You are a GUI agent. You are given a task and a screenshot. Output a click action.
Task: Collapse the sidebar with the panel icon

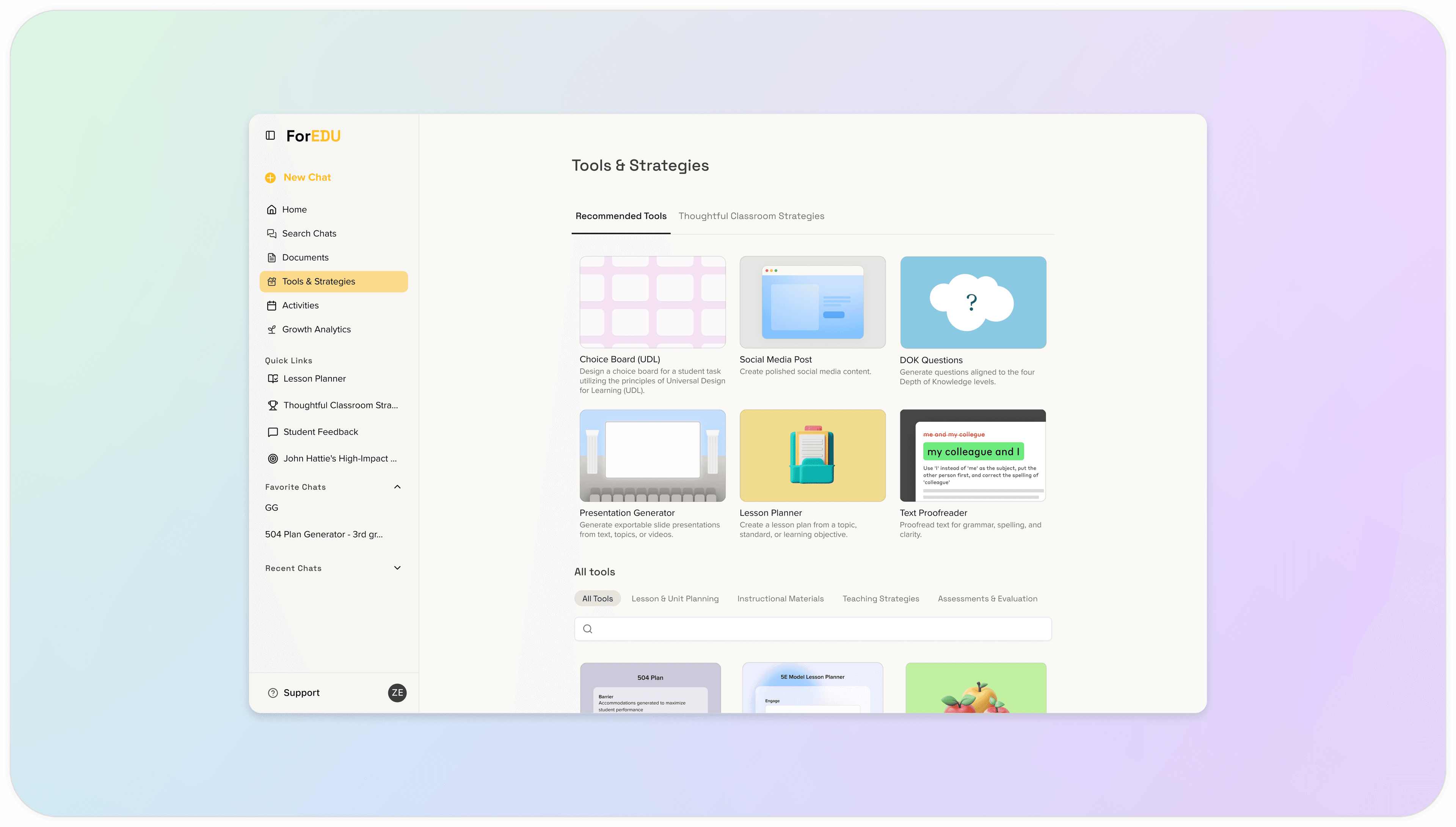click(x=271, y=135)
